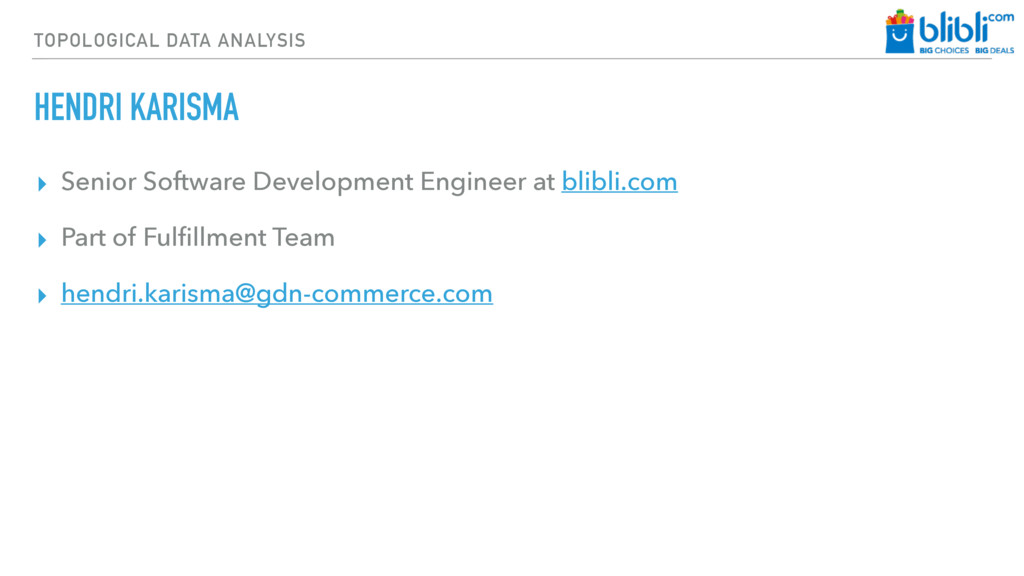The width and height of the screenshot is (1024, 576).
Task: Click the word Fulfillment in the second bullet
Action: pos(204,237)
